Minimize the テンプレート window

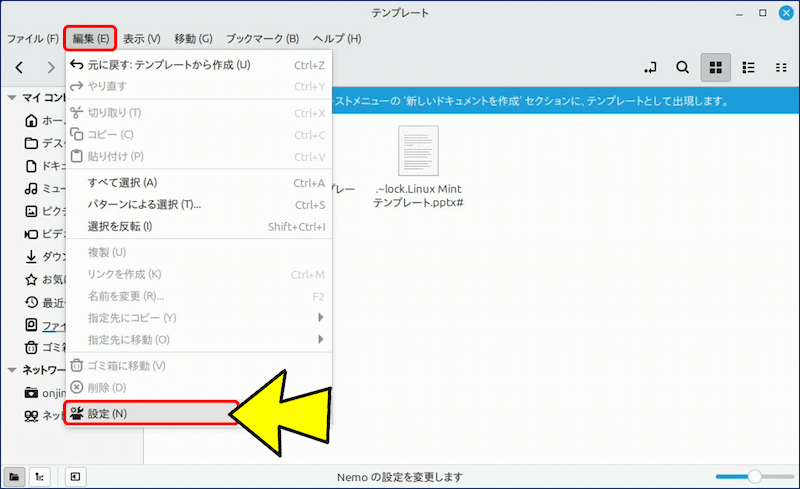(x=739, y=14)
